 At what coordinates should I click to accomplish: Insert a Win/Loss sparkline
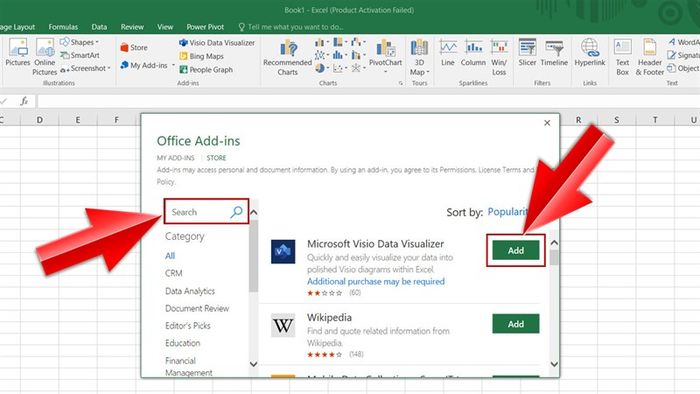pyautogui.click(x=499, y=58)
